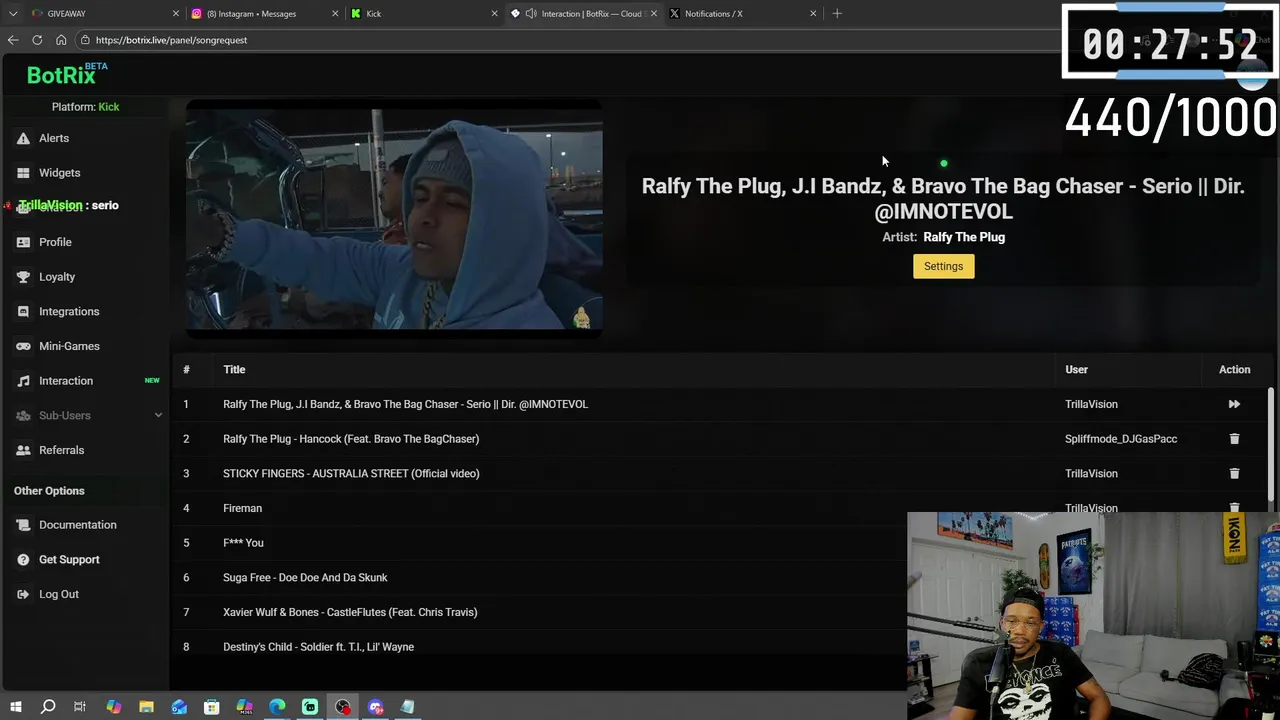Launch File Explorer from taskbar

[146, 707]
